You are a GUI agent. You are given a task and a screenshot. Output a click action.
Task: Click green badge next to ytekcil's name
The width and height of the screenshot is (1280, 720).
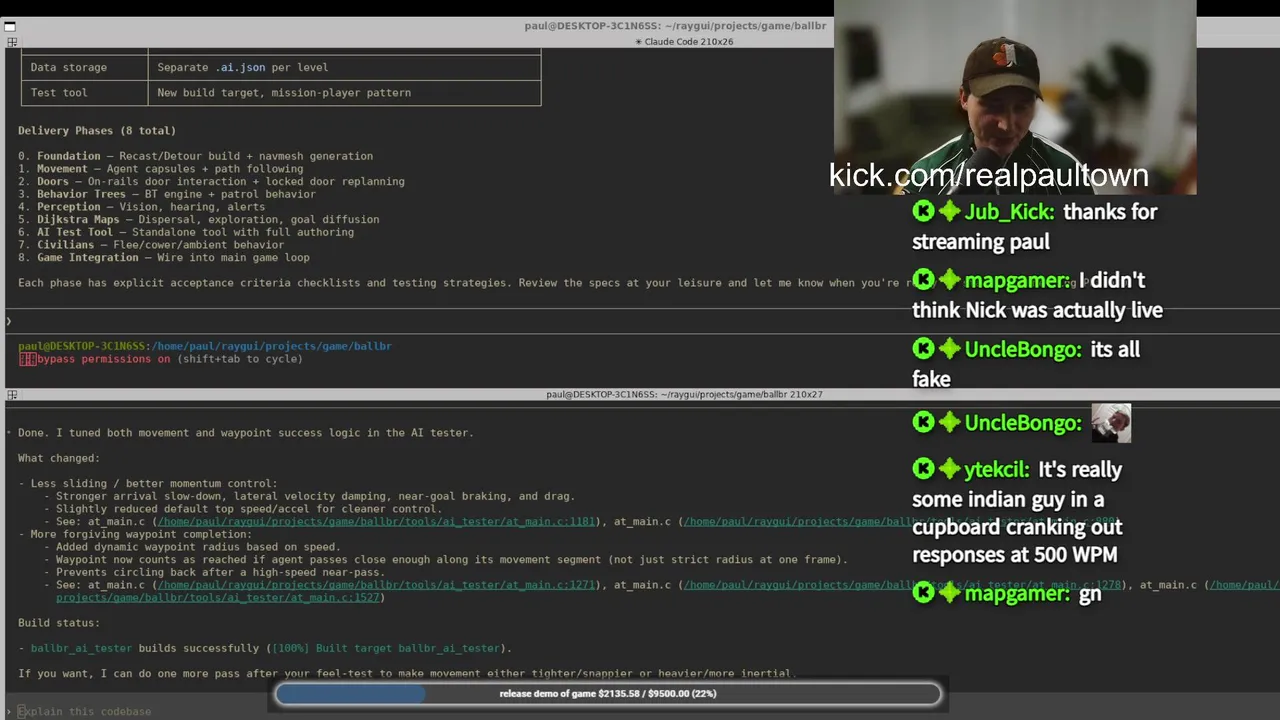[x=949, y=469]
